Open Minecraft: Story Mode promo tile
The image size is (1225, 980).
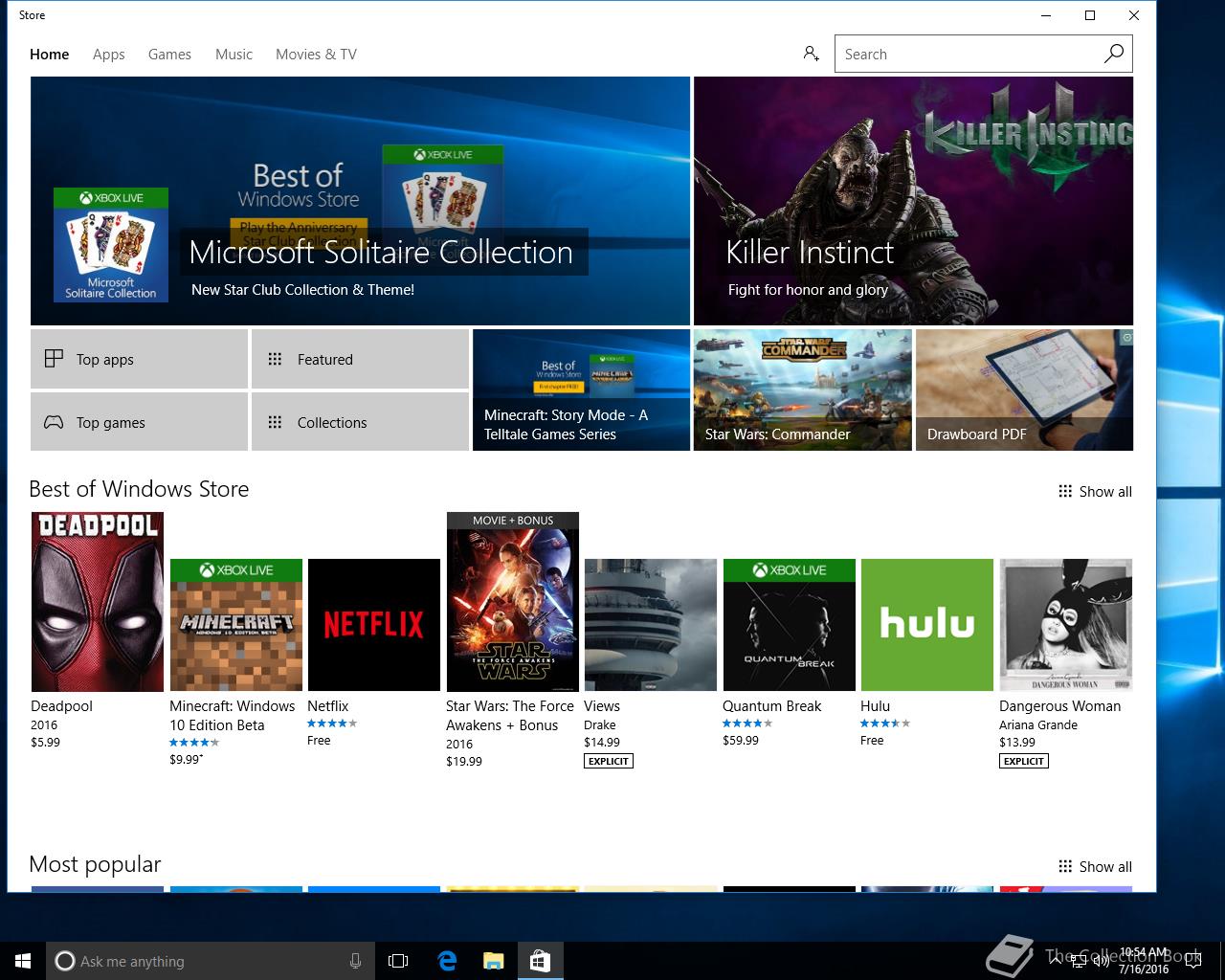click(x=581, y=390)
